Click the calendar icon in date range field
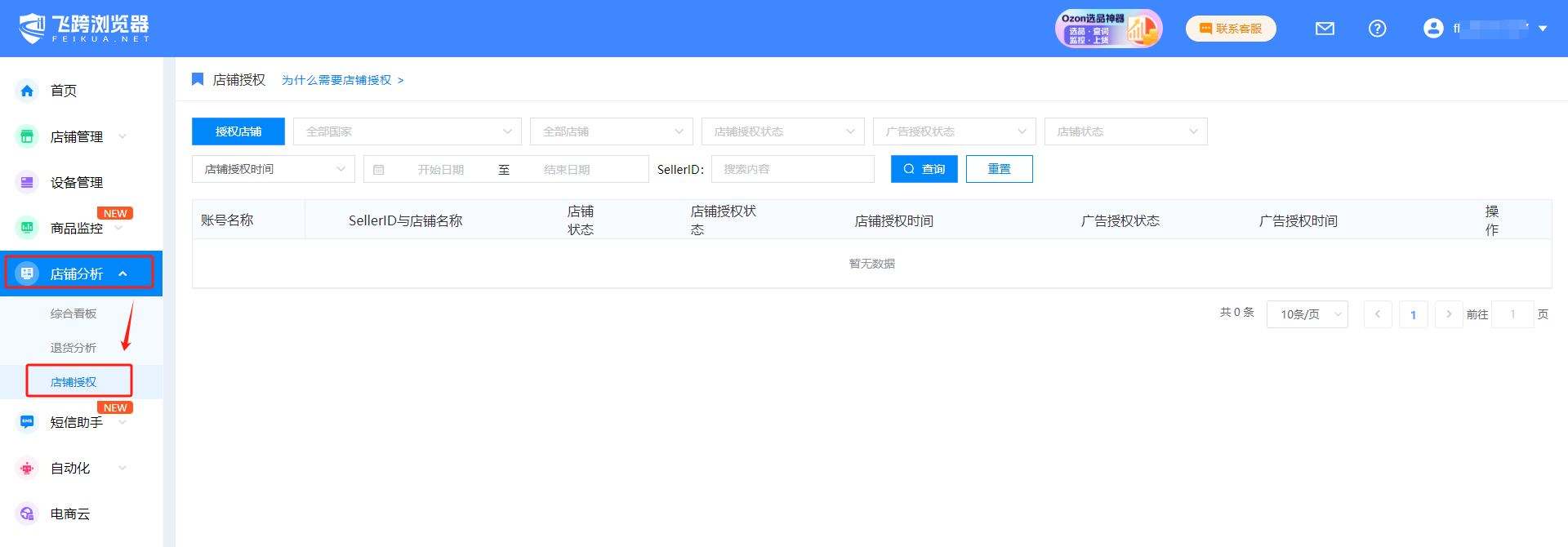This screenshot has width=1568, height=547. coord(378,170)
